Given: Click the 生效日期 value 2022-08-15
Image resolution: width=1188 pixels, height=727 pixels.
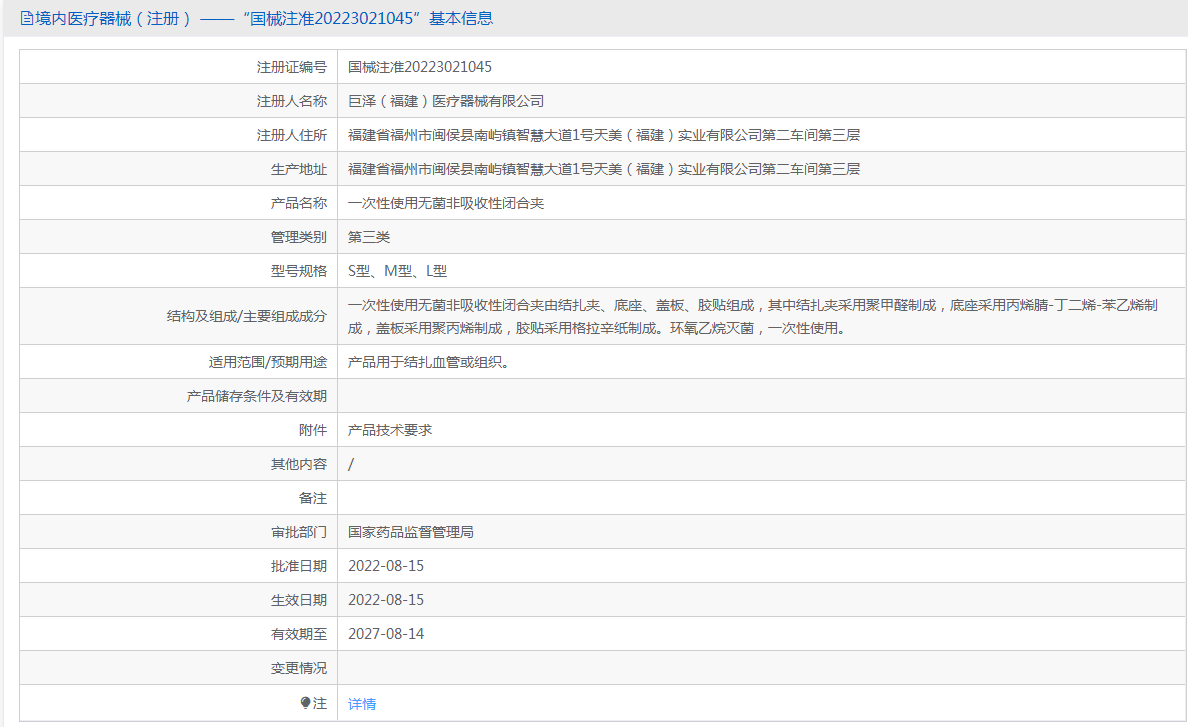Looking at the screenshot, I should coord(386,600).
